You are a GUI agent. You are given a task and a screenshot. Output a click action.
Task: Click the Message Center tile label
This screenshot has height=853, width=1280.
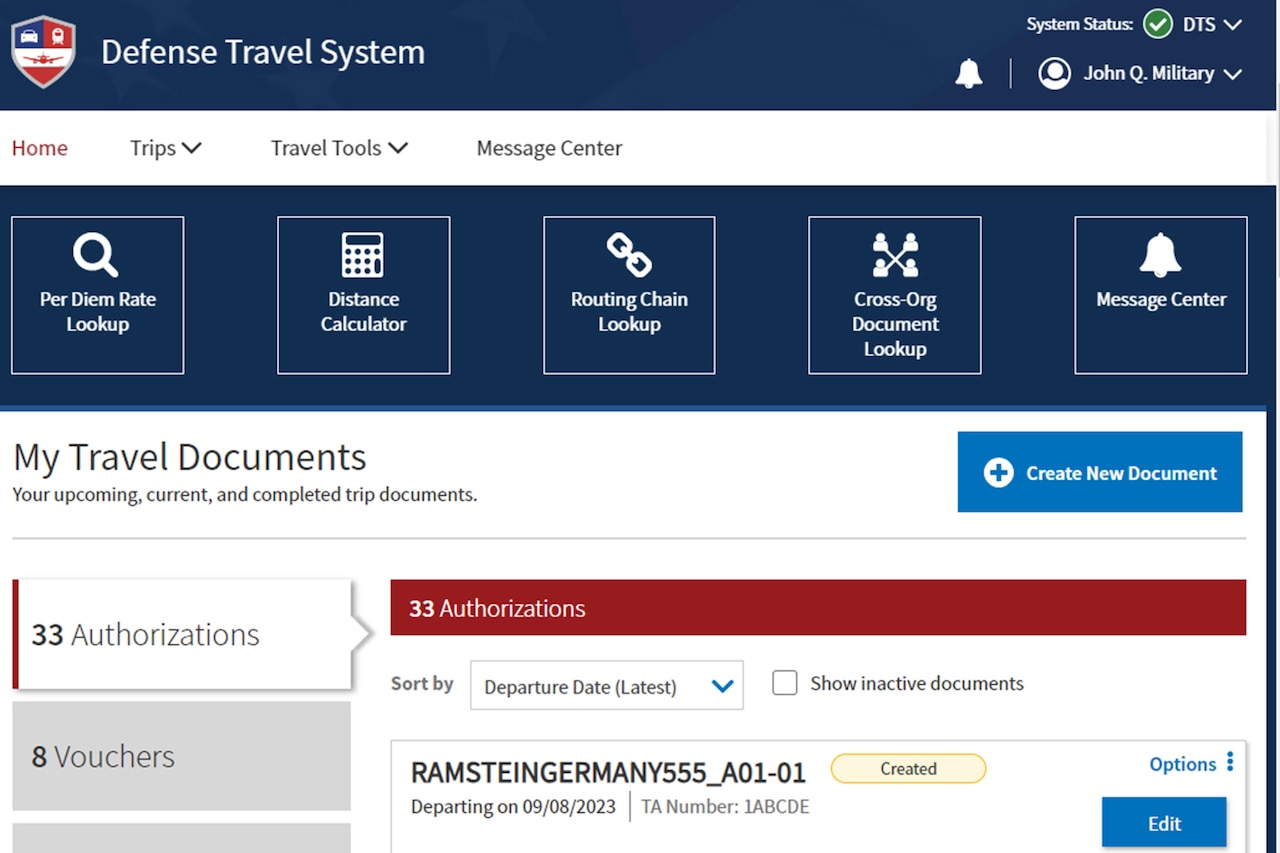[x=1161, y=299]
